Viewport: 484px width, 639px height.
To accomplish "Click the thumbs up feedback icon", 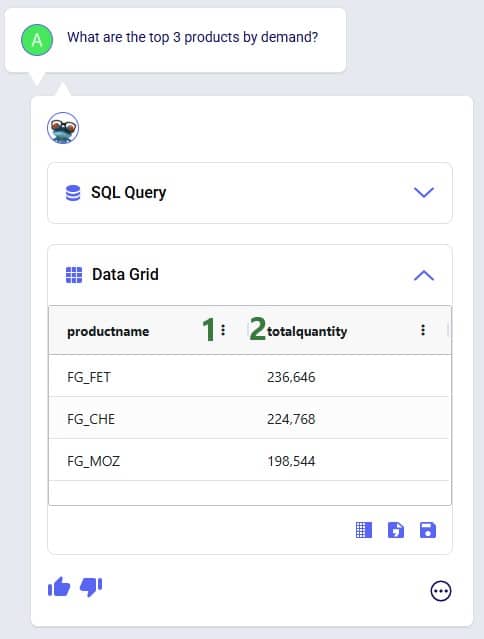I will (x=59, y=587).
